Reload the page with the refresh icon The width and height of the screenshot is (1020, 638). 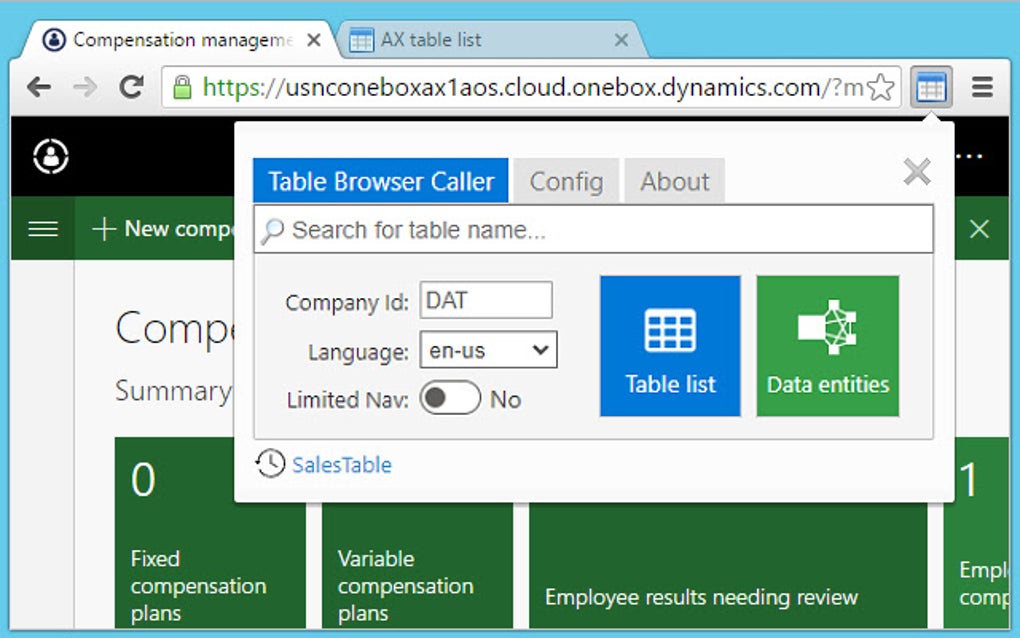[x=131, y=86]
